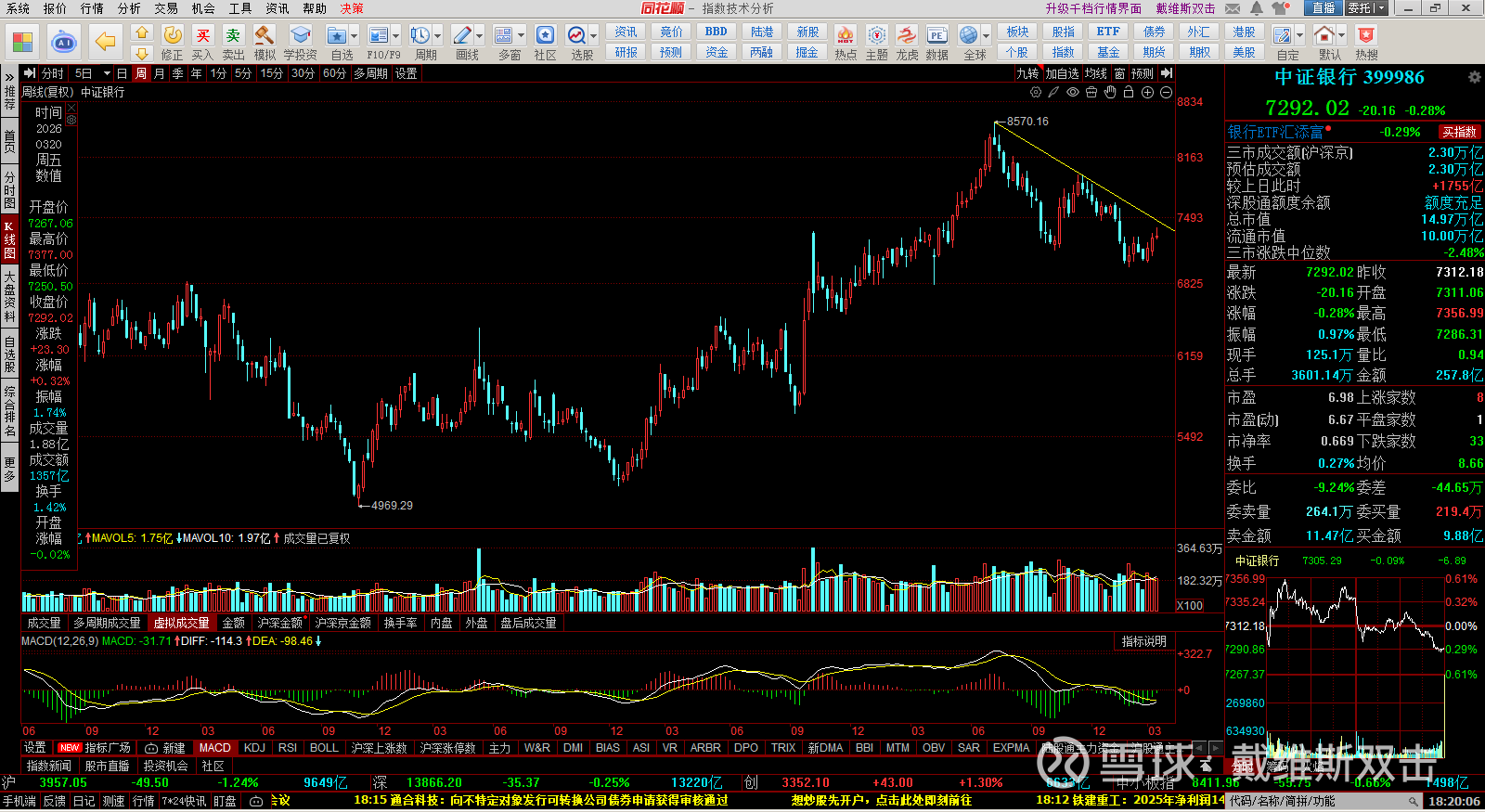
Task: Open quote panel settings gear by 中证银行
Action: [1474, 77]
